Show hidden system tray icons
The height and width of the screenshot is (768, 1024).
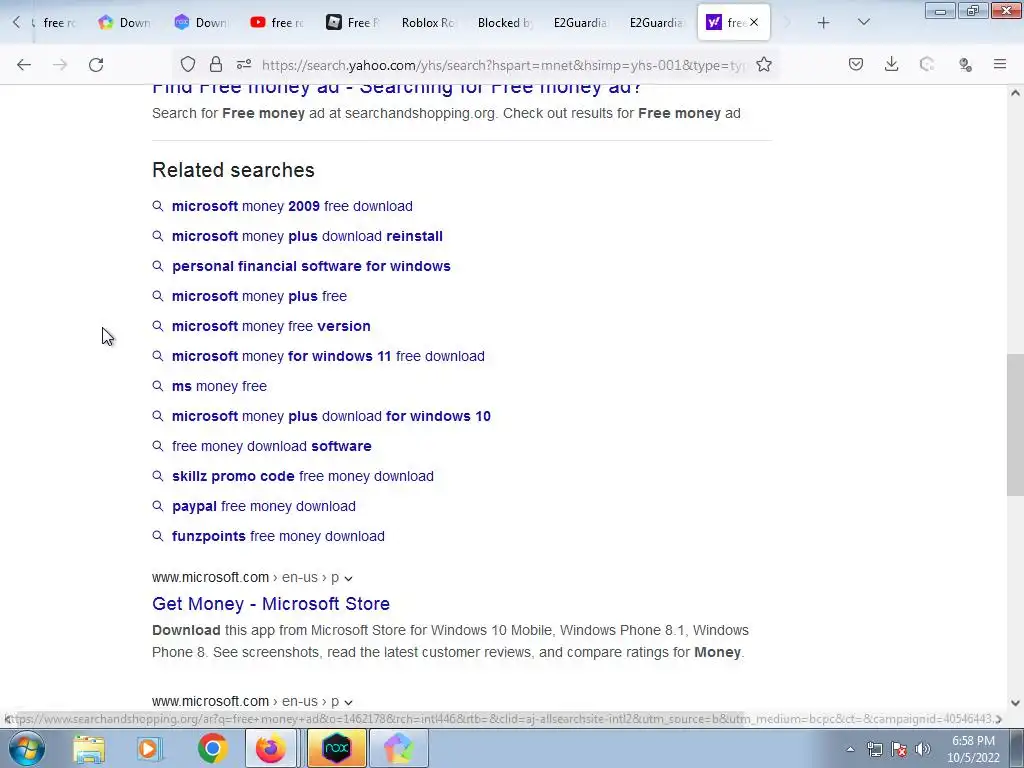coord(850,750)
